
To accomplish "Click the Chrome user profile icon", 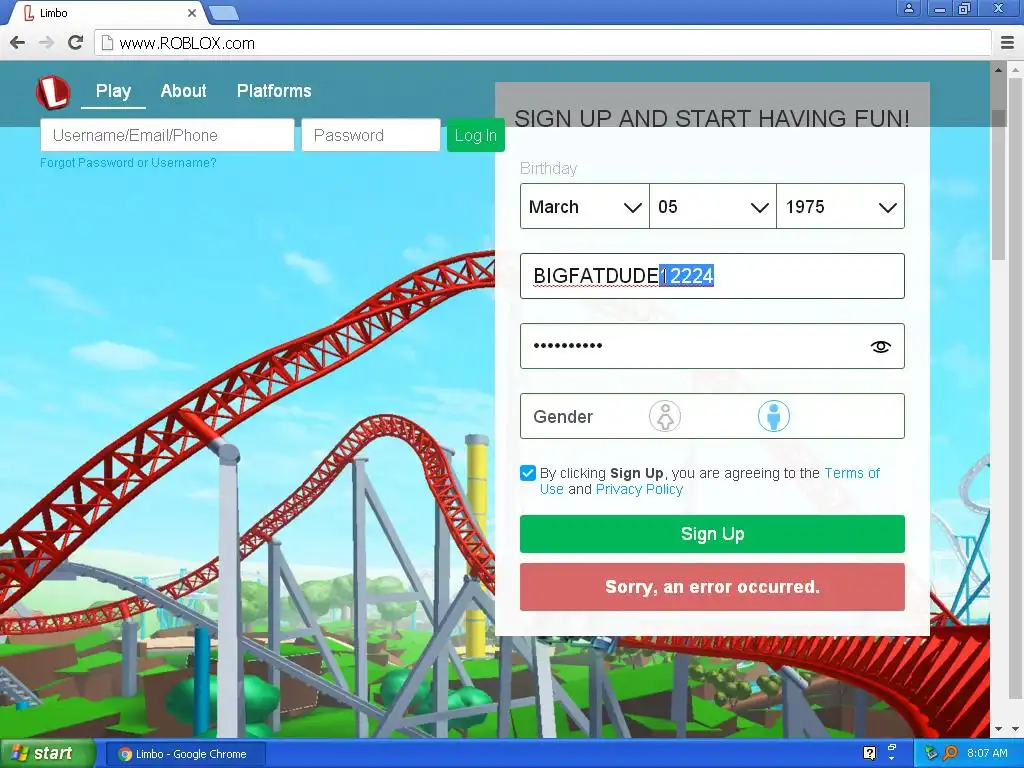I will tap(908, 8).
